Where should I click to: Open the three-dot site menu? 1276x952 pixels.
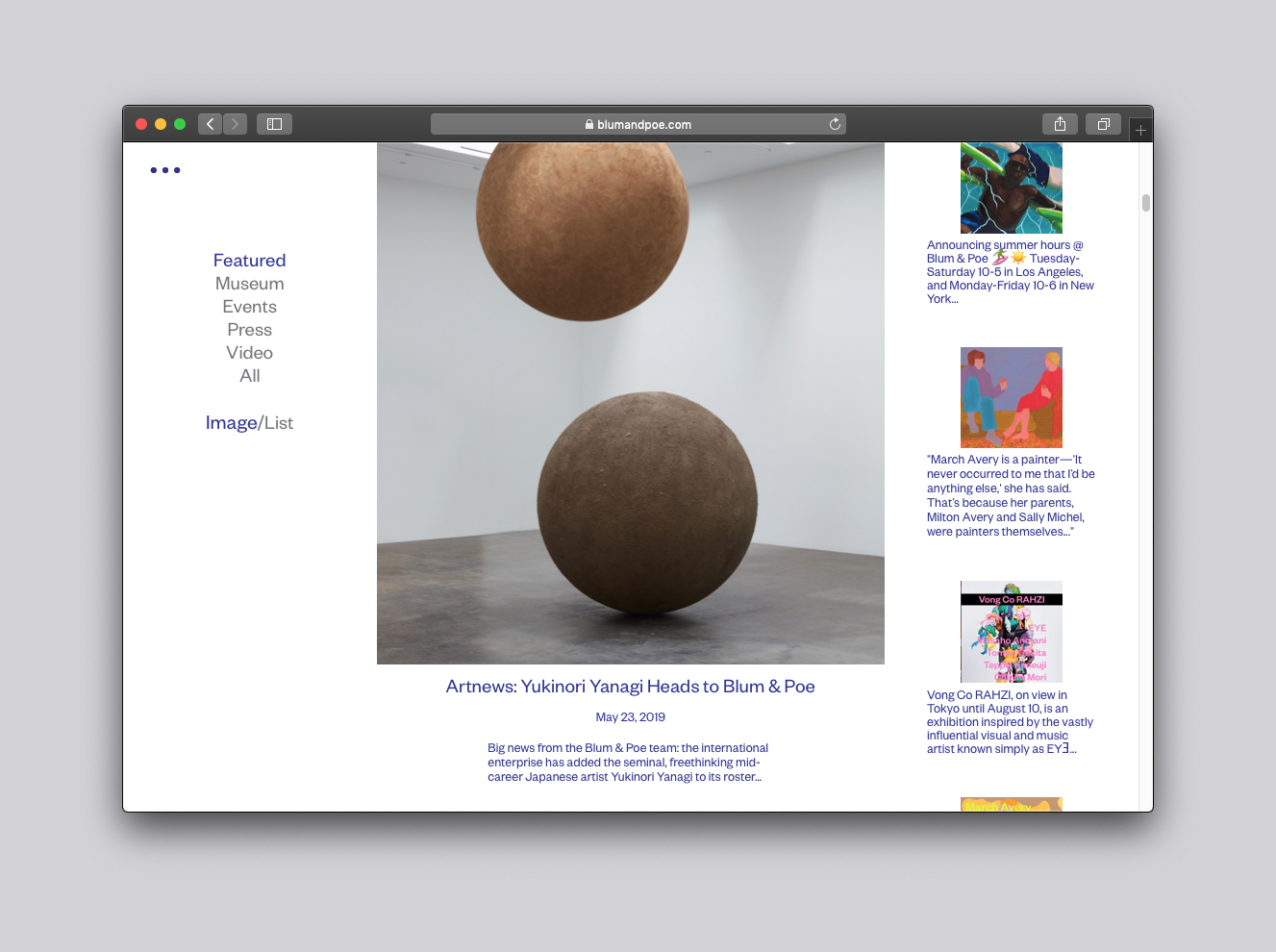point(165,170)
